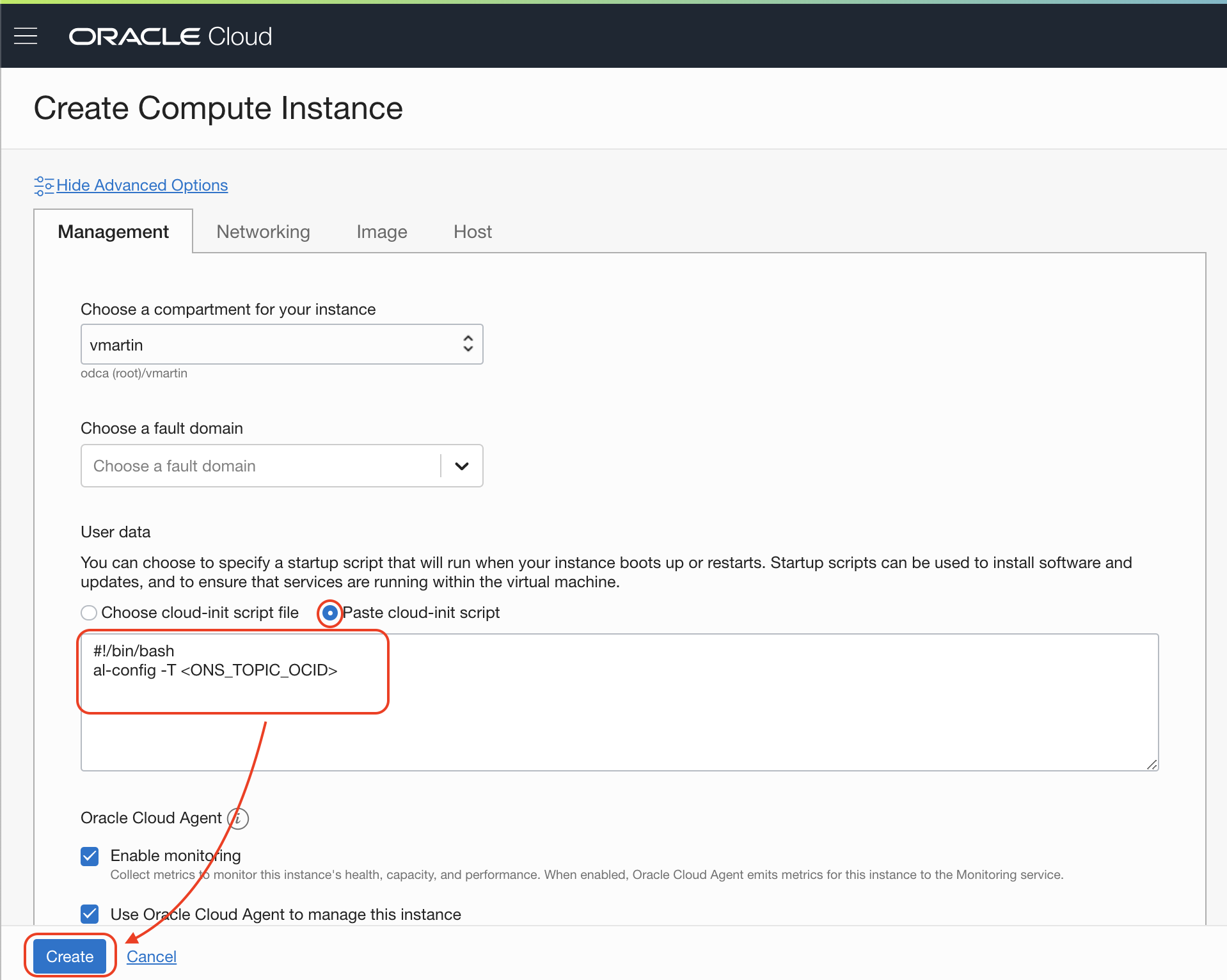
Task: Click the Cancel link
Action: pos(152,956)
